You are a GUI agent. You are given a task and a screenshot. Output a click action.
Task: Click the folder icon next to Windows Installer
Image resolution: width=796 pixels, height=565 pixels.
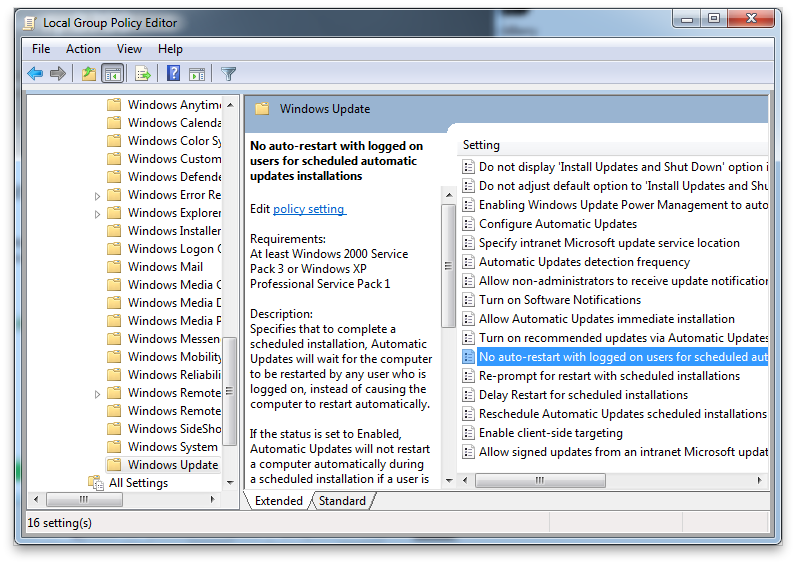pos(114,231)
